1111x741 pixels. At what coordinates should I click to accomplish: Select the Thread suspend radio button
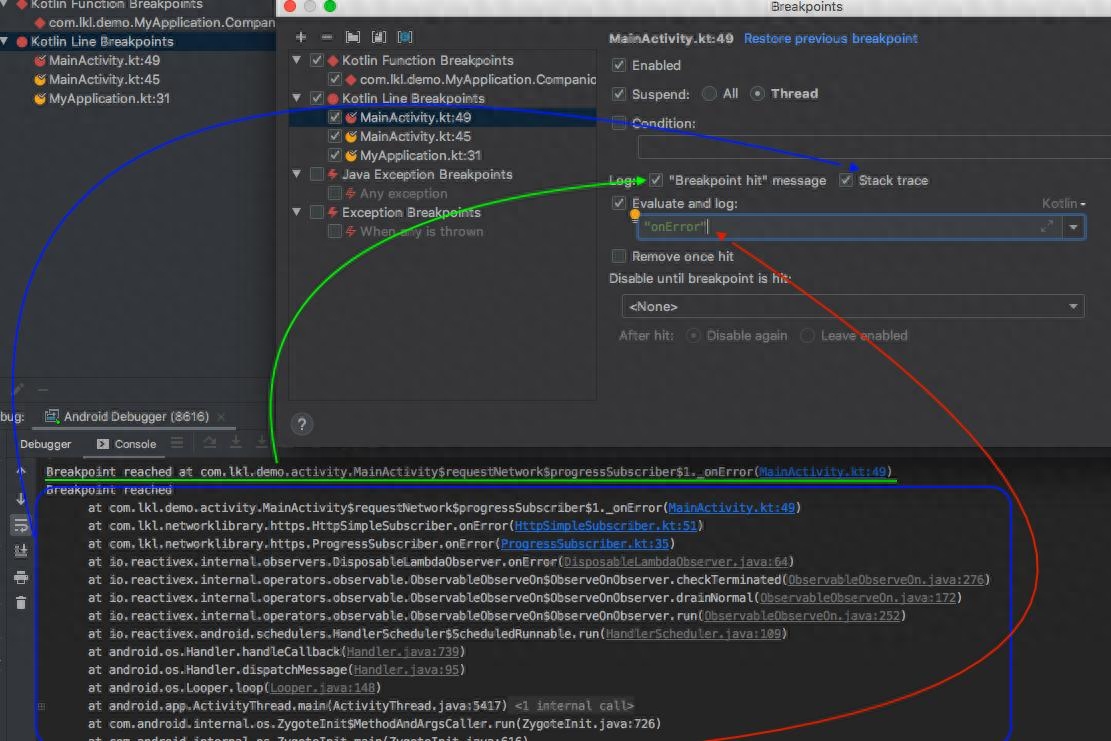pos(757,94)
